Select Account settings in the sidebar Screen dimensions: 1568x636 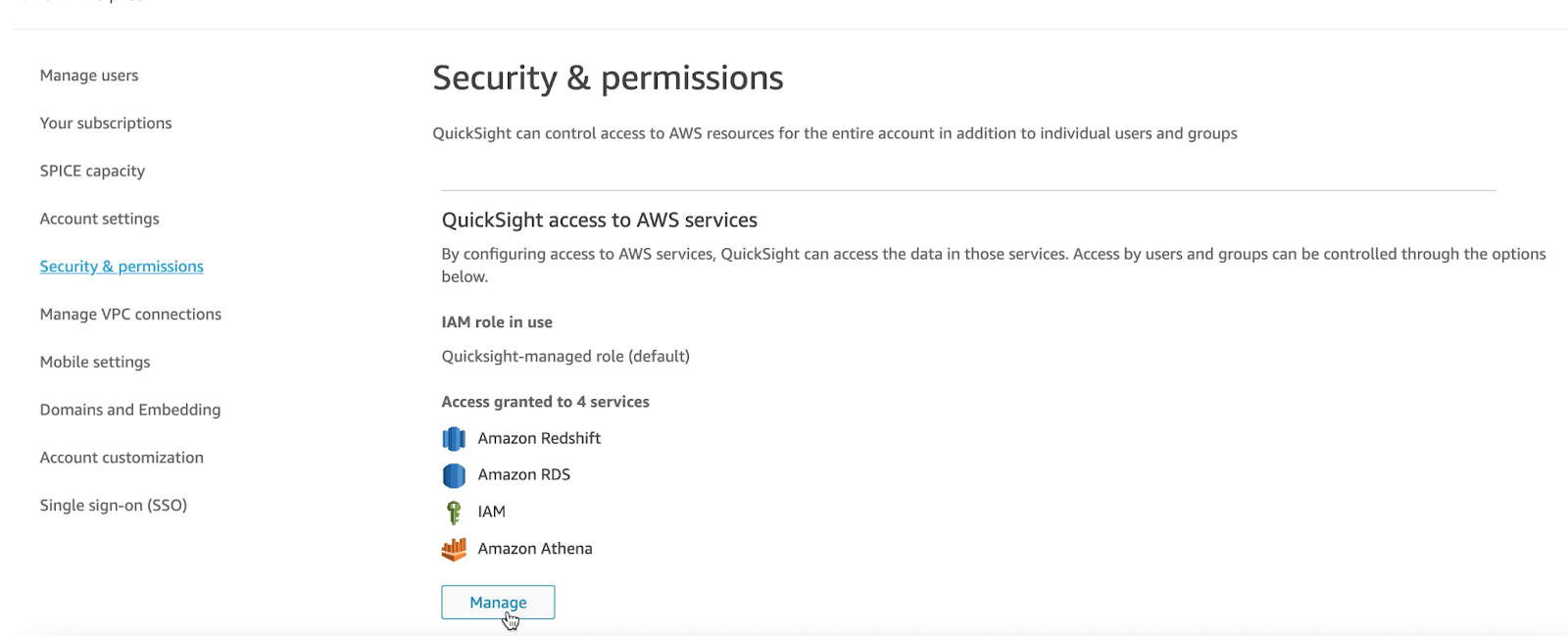point(99,219)
